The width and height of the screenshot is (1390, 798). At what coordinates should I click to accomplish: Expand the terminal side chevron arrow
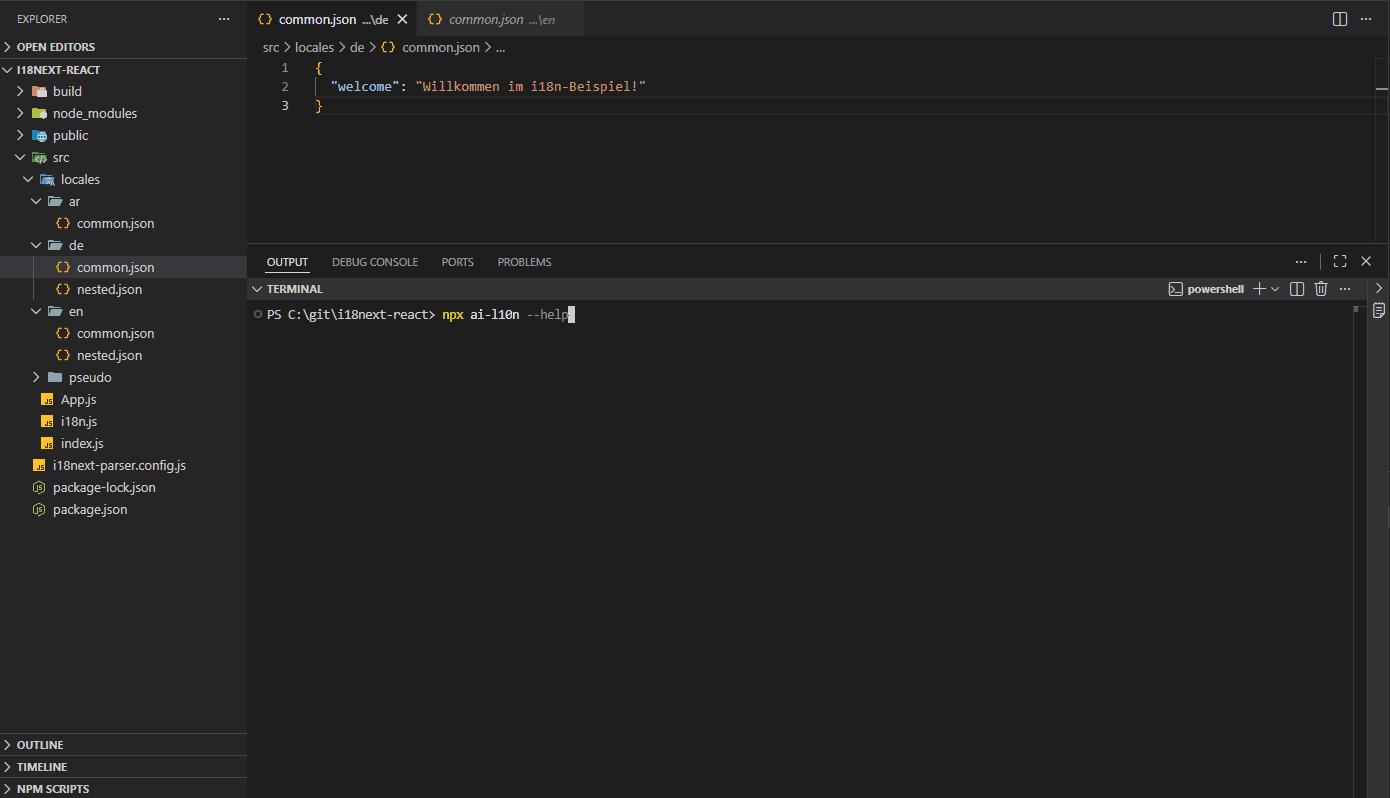pyautogui.click(x=1379, y=288)
